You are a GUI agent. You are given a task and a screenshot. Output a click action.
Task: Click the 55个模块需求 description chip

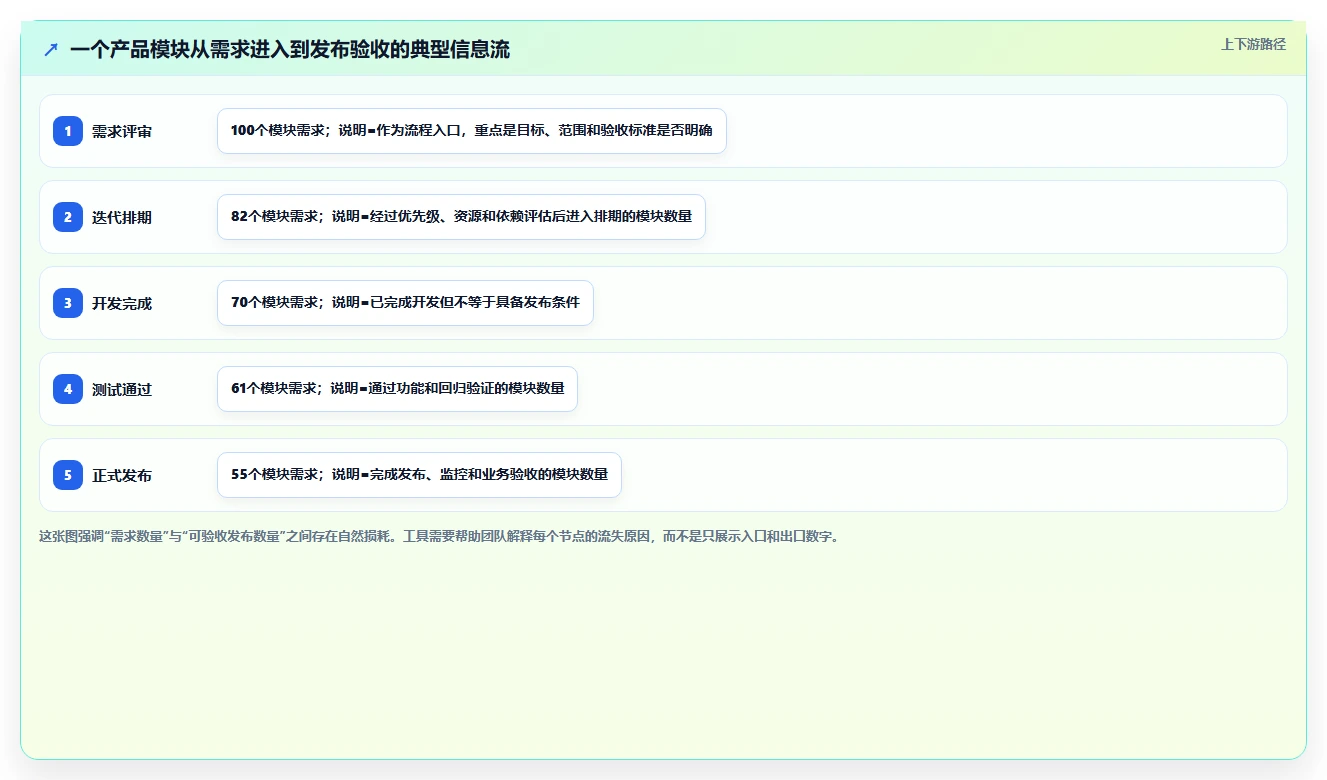coord(419,475)
